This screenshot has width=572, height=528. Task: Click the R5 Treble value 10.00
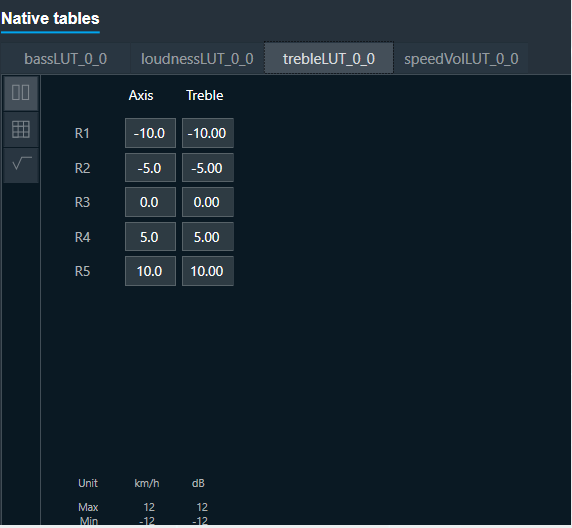pos(208,271)
